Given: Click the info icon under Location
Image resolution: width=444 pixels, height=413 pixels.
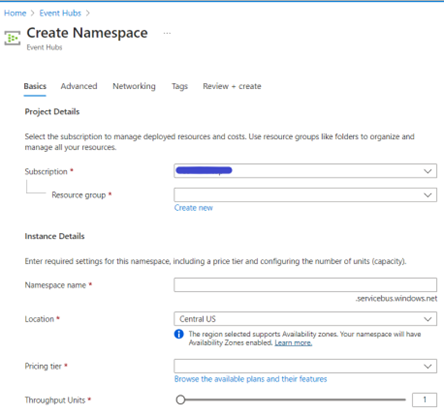Looking at the screenshot, I should [x=179, y=334].
